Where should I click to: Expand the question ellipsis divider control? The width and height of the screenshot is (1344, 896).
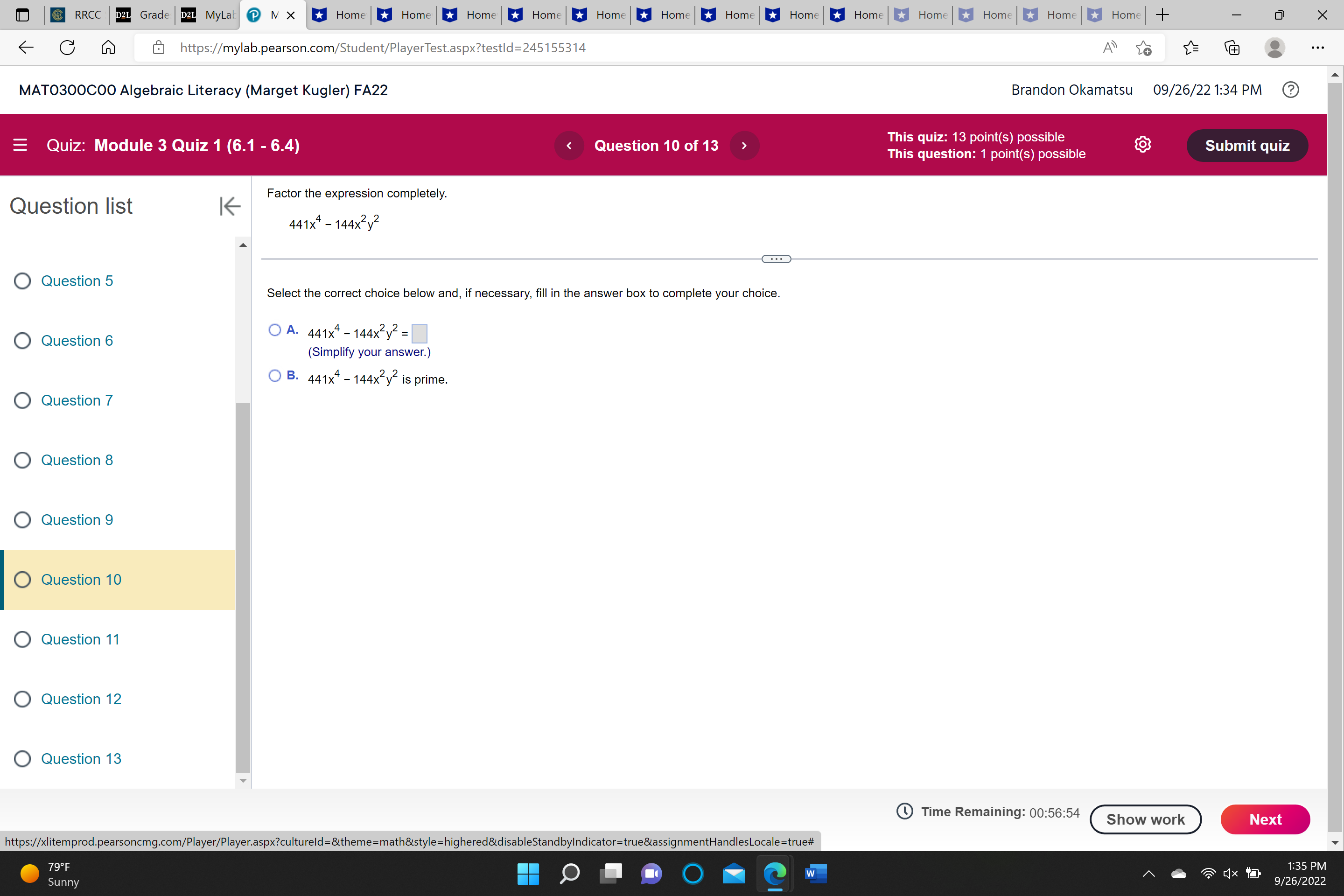pos(776,258)
